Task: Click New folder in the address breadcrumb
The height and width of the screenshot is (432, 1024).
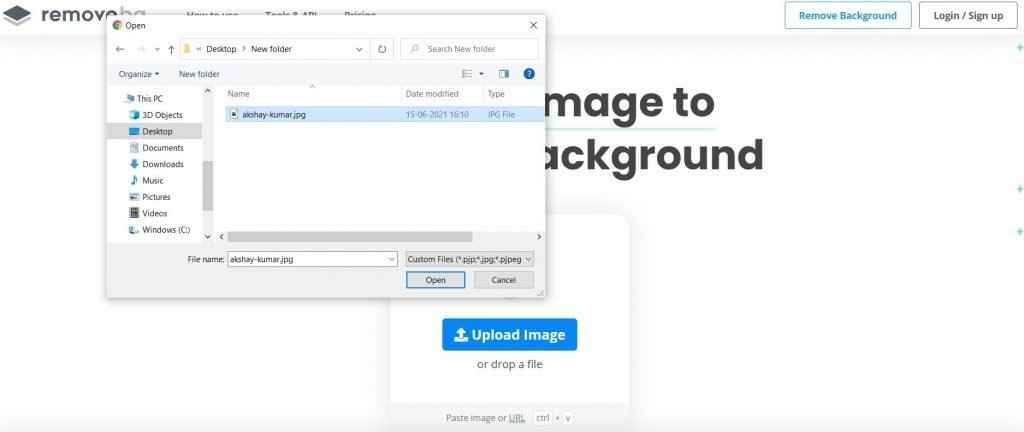Action: point(271,49)
